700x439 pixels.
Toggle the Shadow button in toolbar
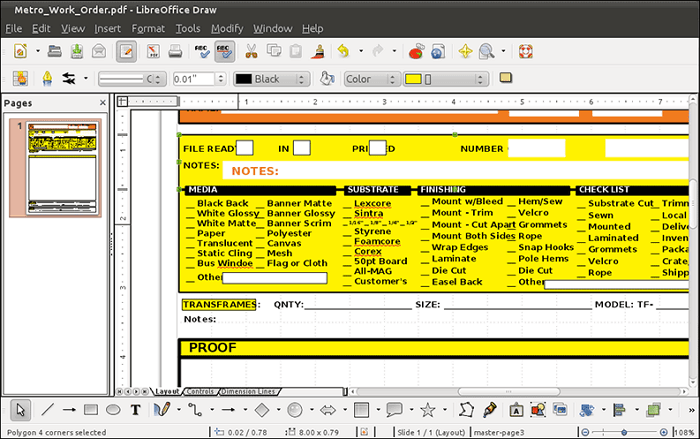[x=505, y=78]
